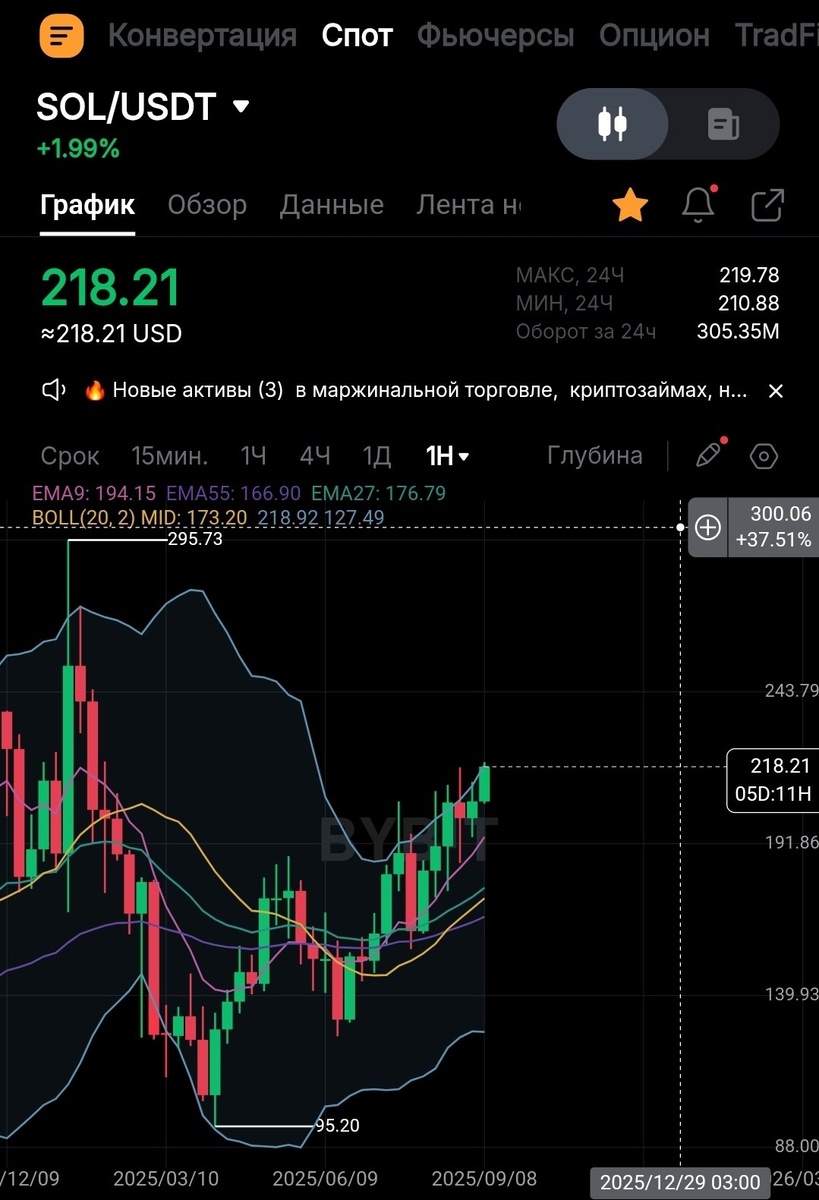Click the plus icon beside 300.06
Image resolution: width=819 pixels, height=1200 pixels.
pos(708,527)
